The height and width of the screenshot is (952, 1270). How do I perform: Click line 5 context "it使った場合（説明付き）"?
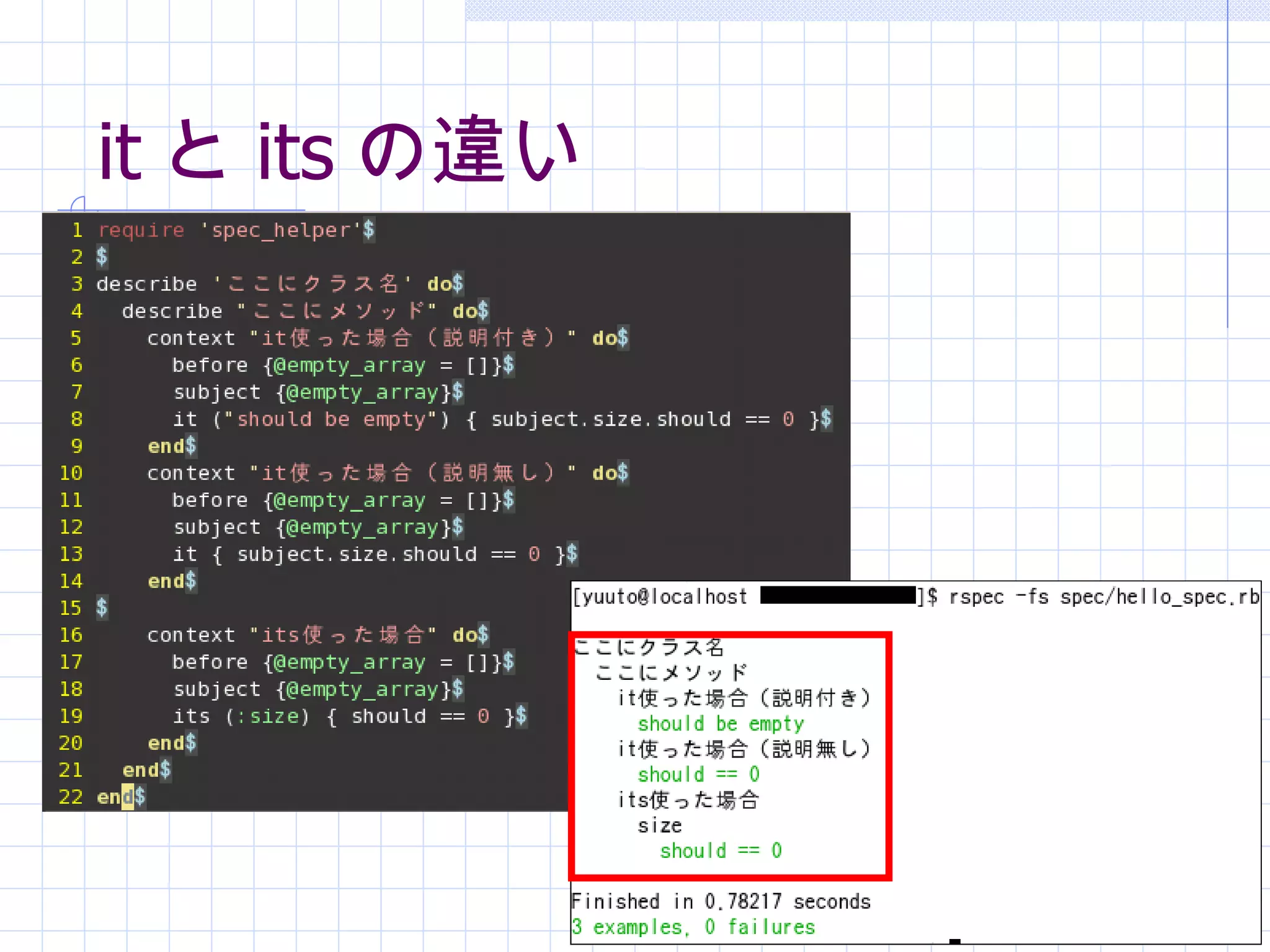coord(382,338)
